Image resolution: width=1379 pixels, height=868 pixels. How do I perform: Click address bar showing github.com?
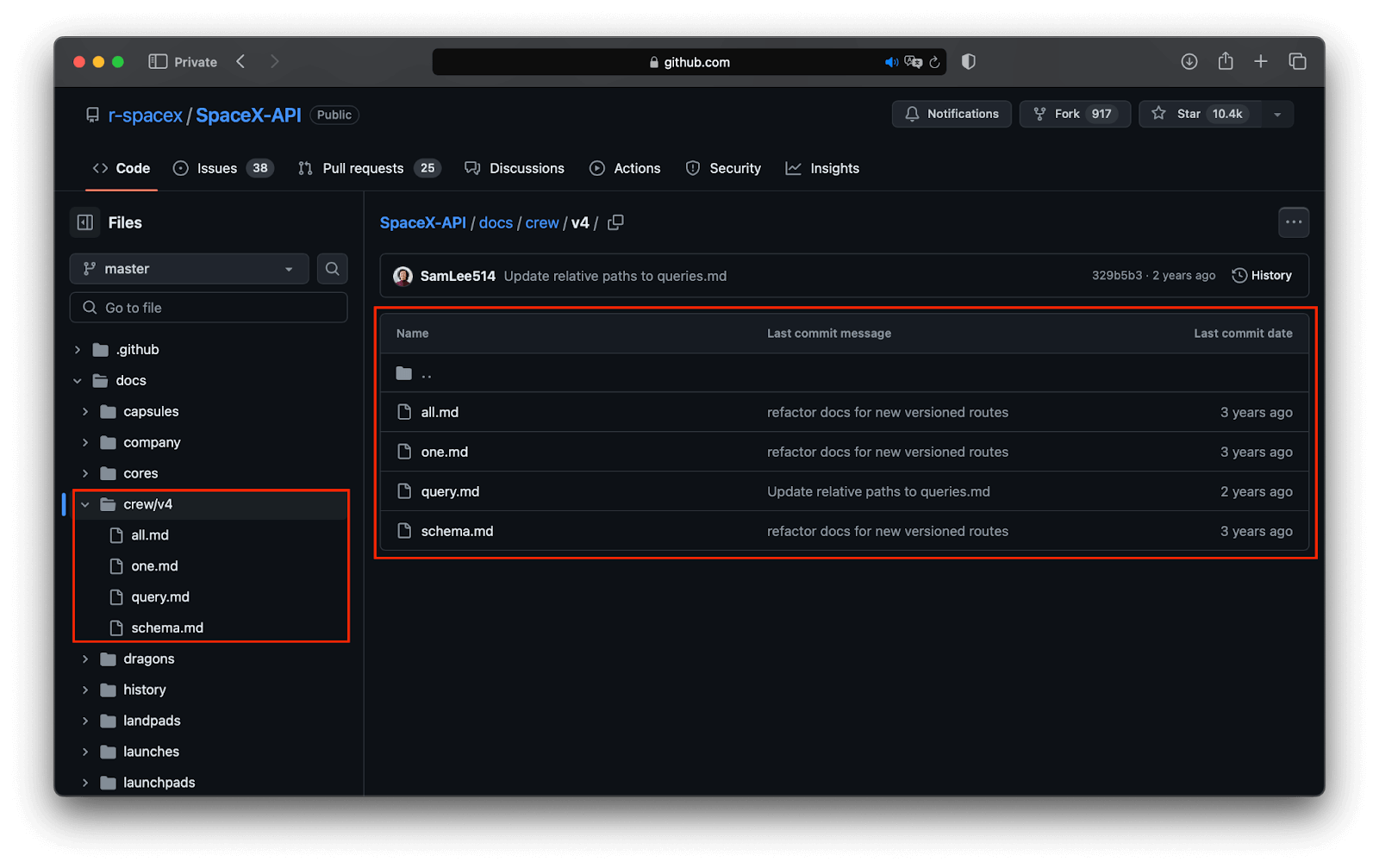(x=689, y=62)
